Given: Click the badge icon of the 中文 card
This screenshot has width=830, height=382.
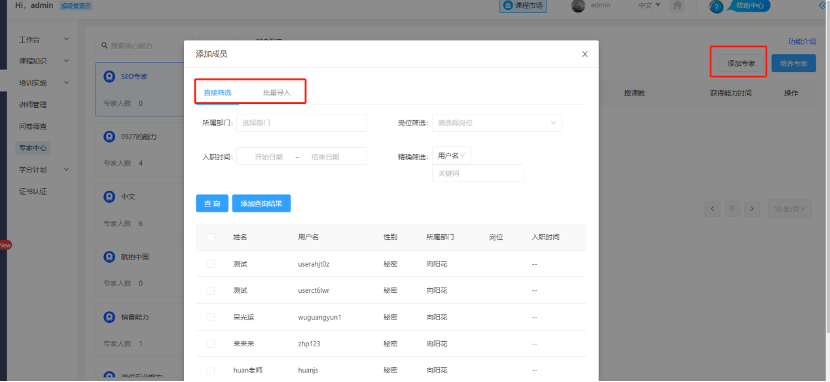Looking at the screenshot, I should coord(109,197).
